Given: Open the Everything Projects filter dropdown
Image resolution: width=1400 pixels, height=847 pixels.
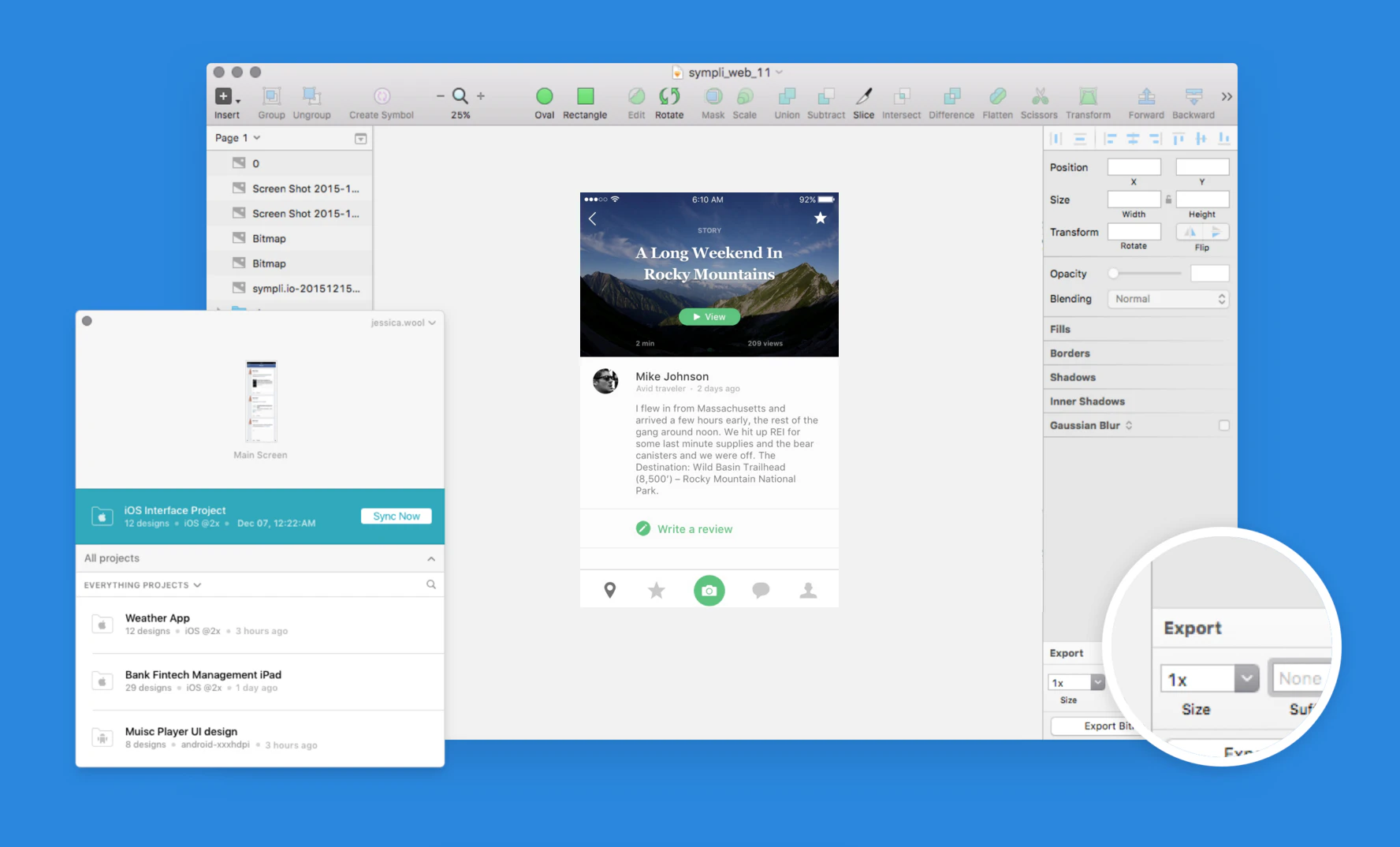Looking at the screenshot, I should [x=143, y=585].
